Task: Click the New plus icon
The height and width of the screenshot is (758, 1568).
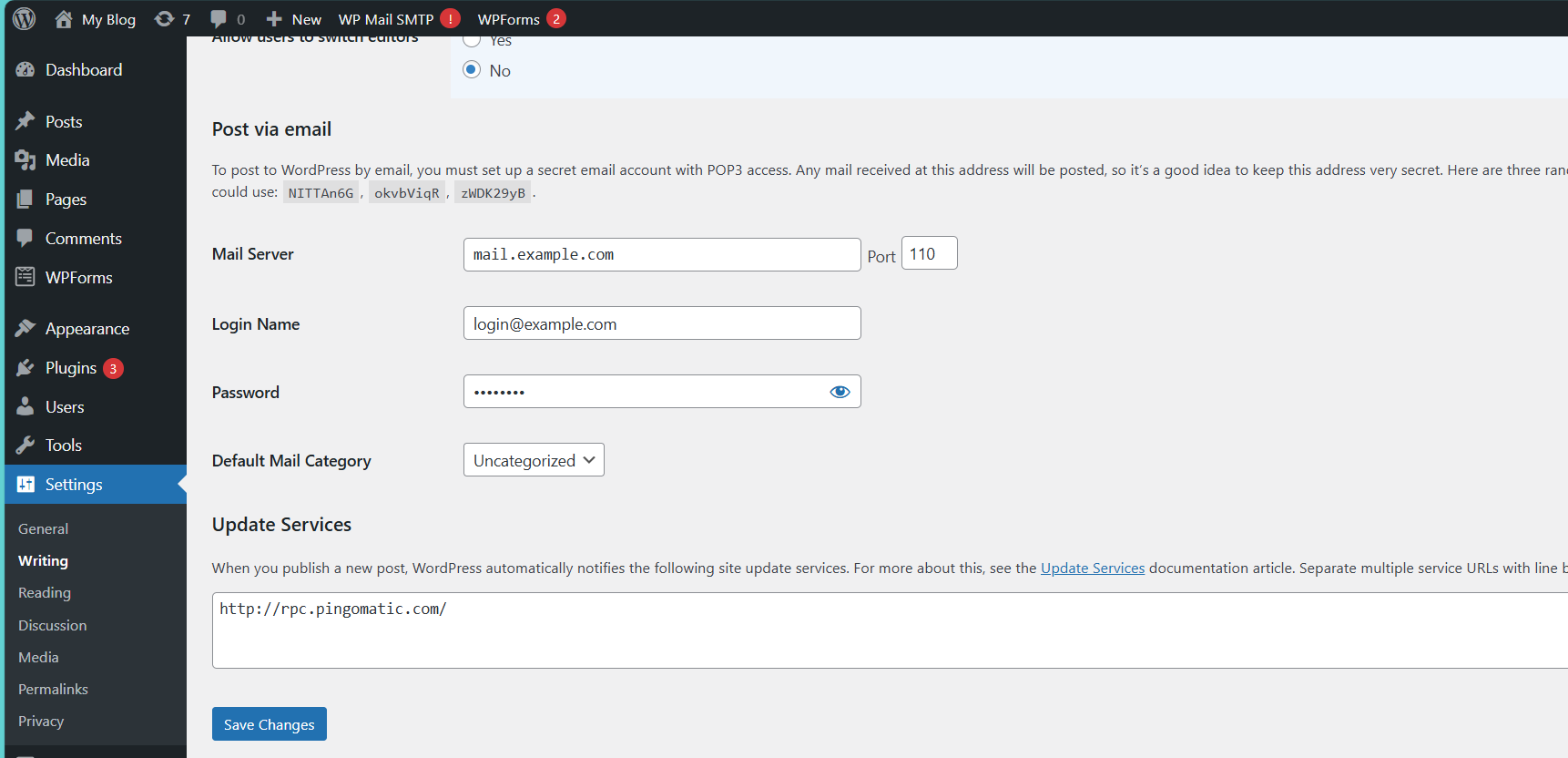Action: 274,18
